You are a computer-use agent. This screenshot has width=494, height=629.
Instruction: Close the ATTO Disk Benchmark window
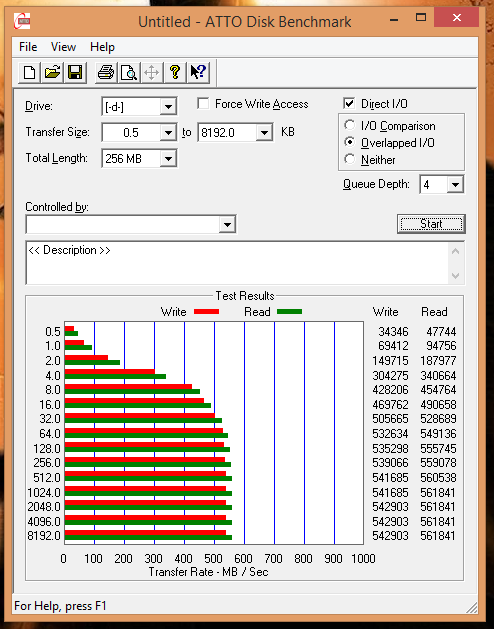(456, 18)
